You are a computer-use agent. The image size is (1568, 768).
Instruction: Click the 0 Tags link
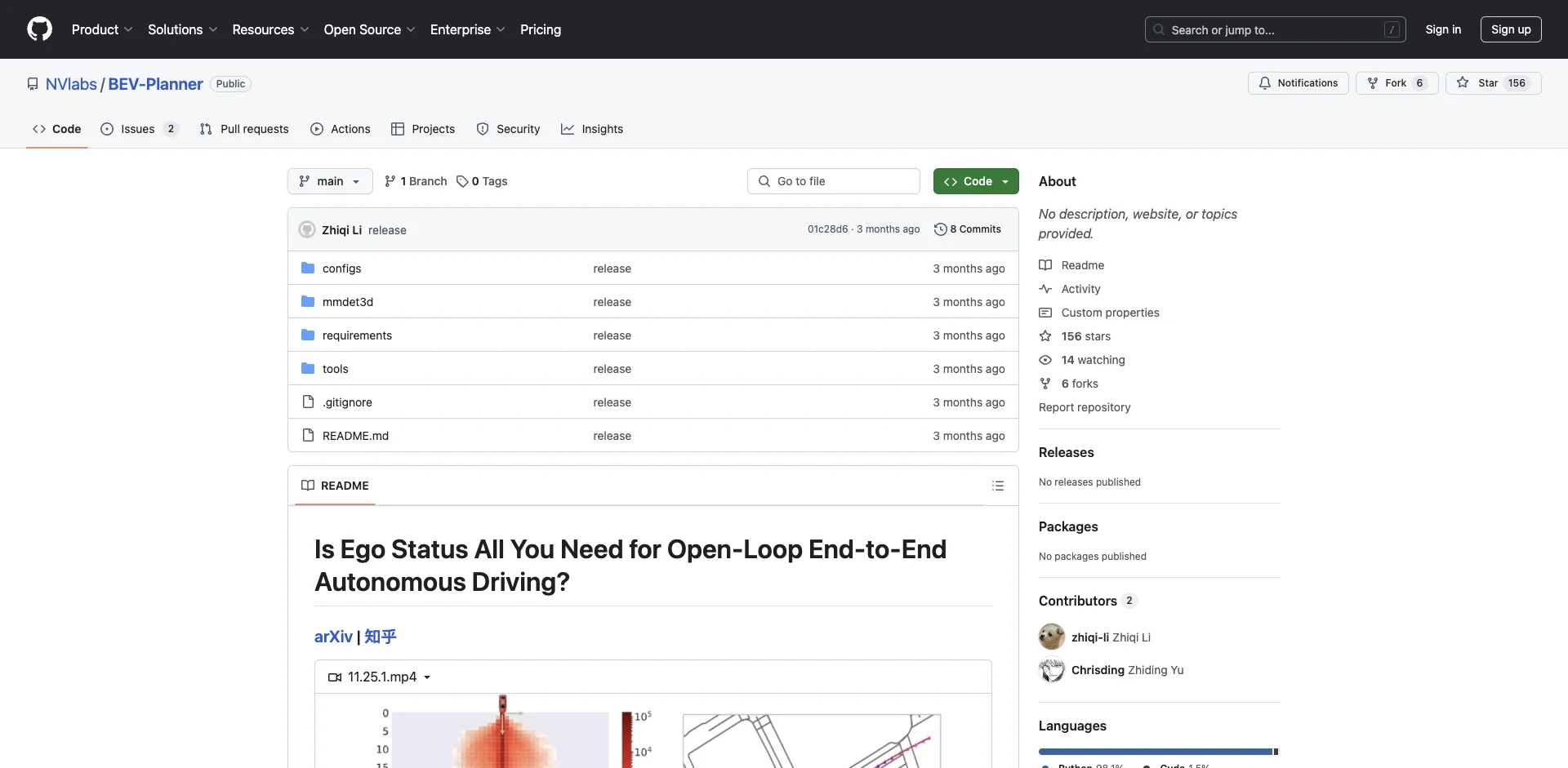[482, 181]
